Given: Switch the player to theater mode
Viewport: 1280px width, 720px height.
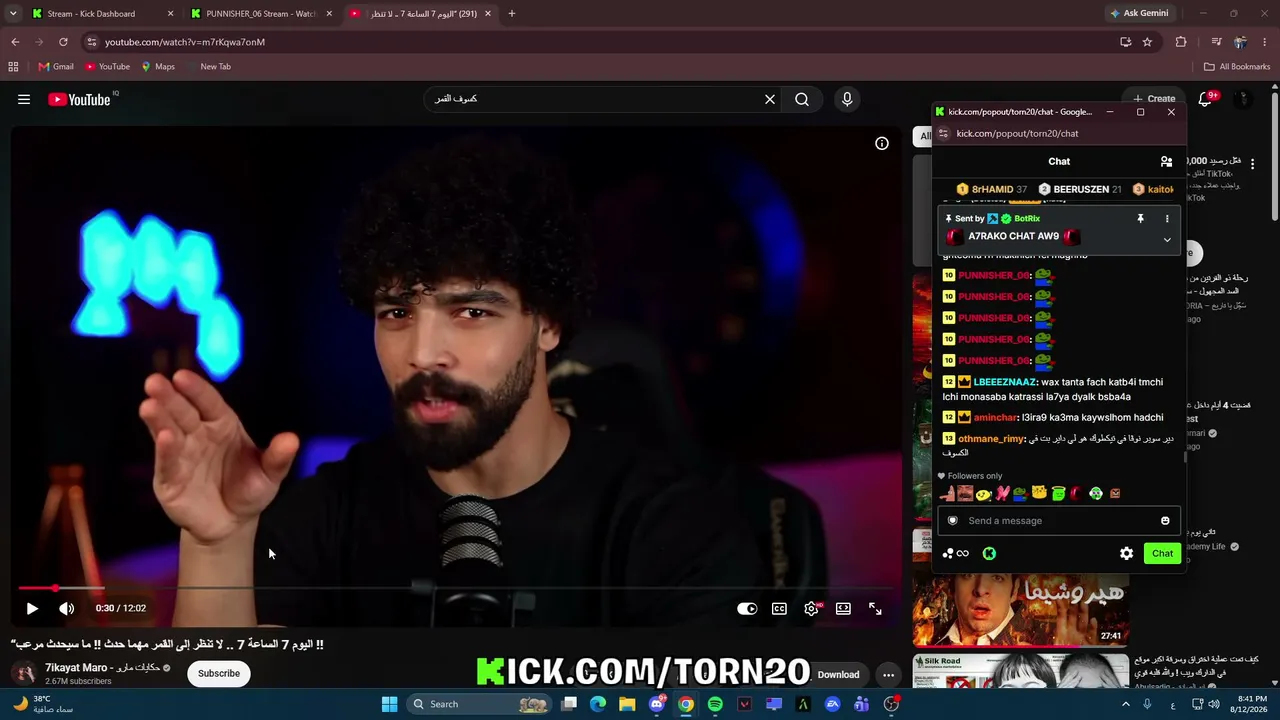Looking at the screenshot, I should coord(843,608).
